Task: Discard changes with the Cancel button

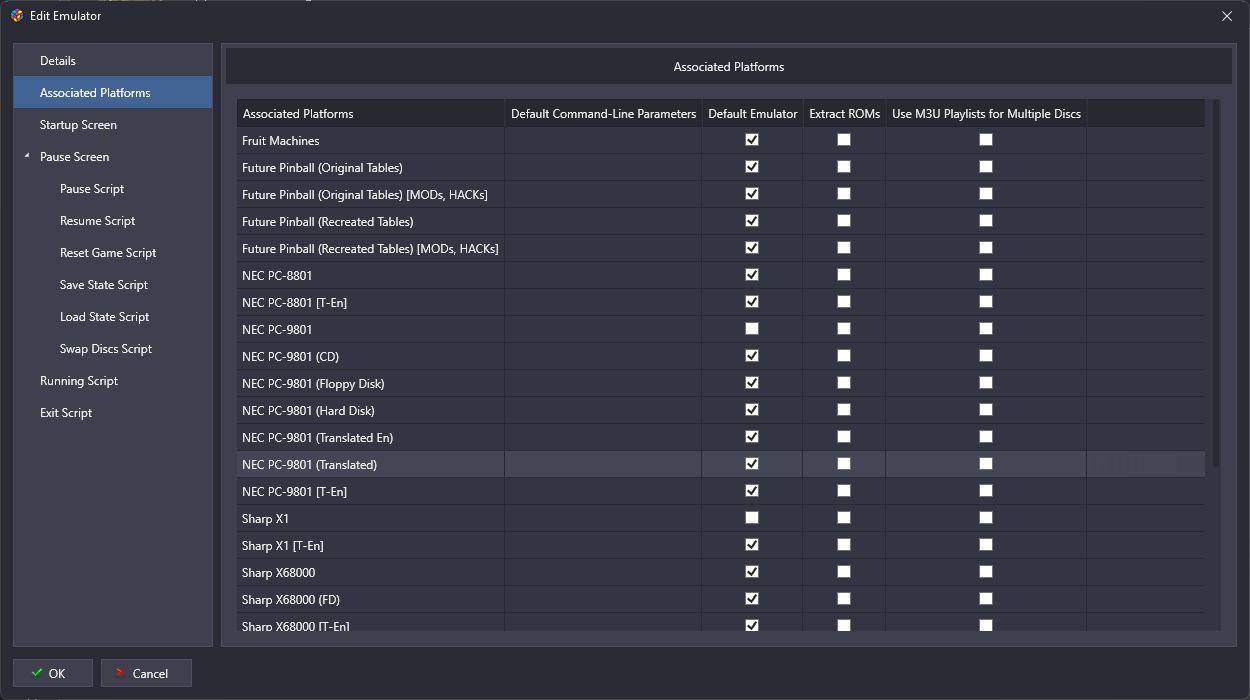Action: point(146,673)
